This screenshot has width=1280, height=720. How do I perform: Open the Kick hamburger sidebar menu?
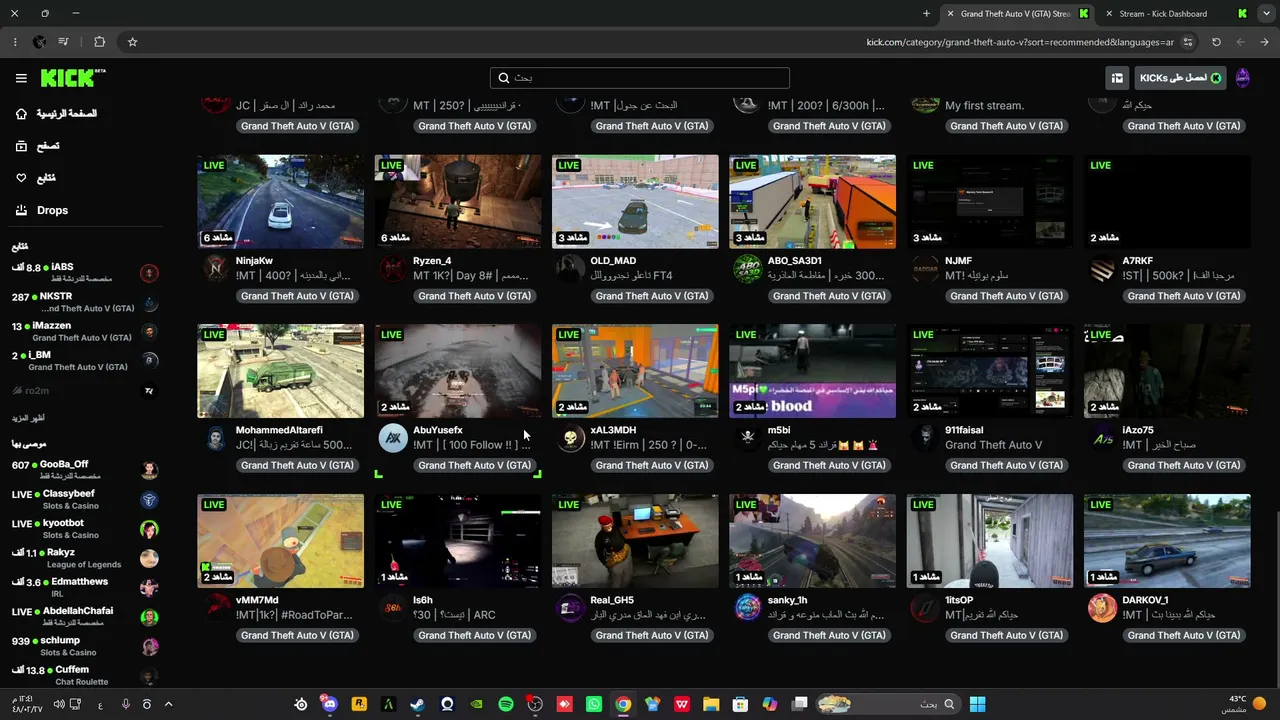click(x=21, y=78)
